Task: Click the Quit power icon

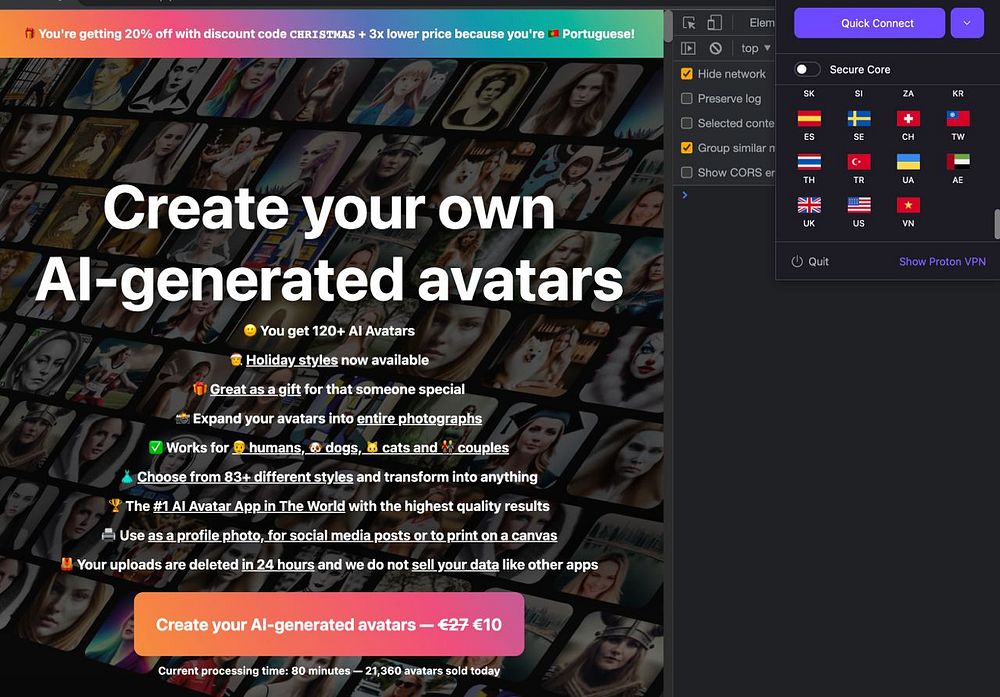Action: point(797,261)
